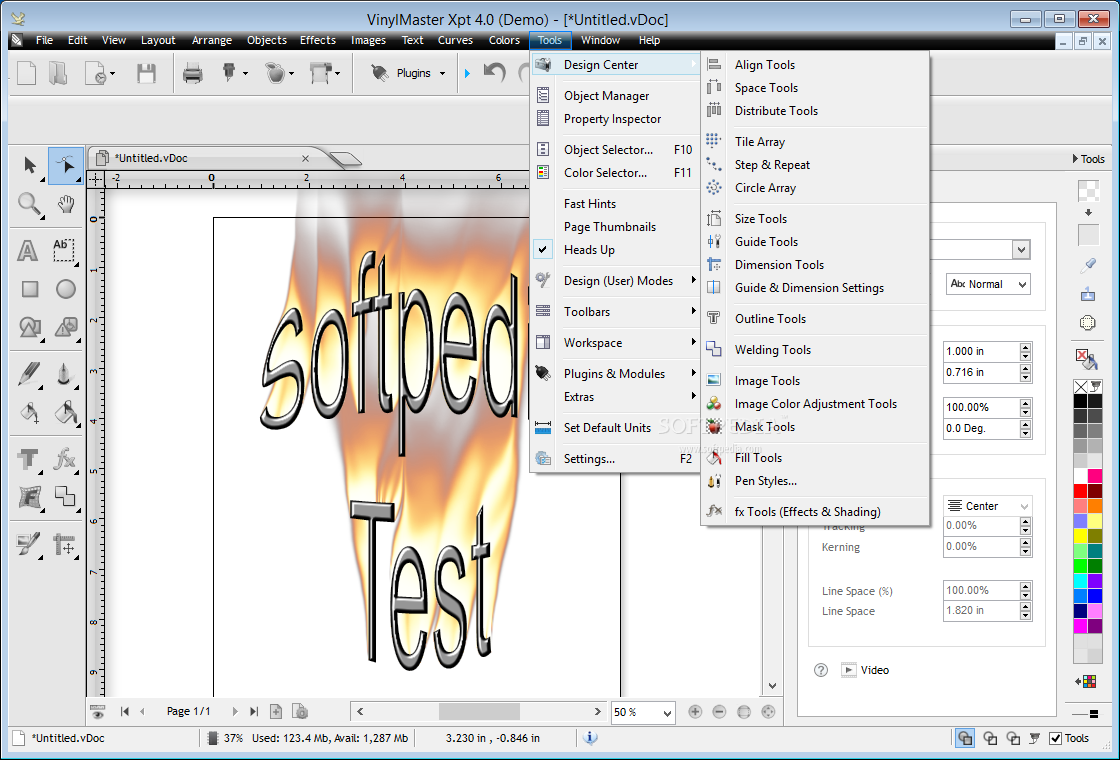Click the 1.000 in width field

(981, 351)
